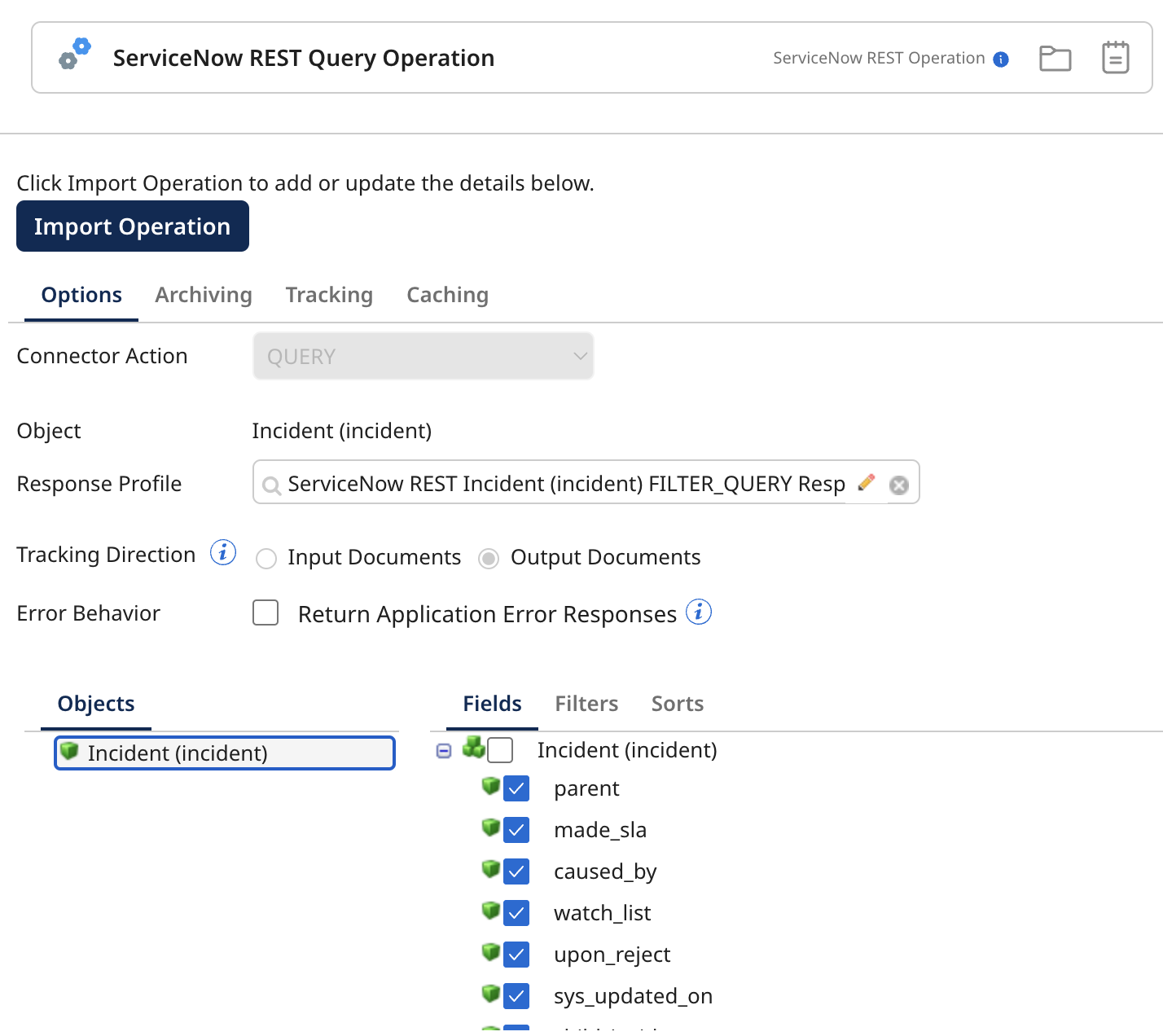This screenshot has height=1036, width=1163.
Task: Switch to the Caching tab
Action: 447,295
